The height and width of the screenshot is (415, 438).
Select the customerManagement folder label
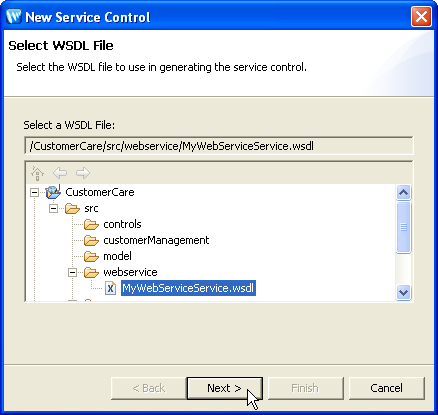coord(156,240)
